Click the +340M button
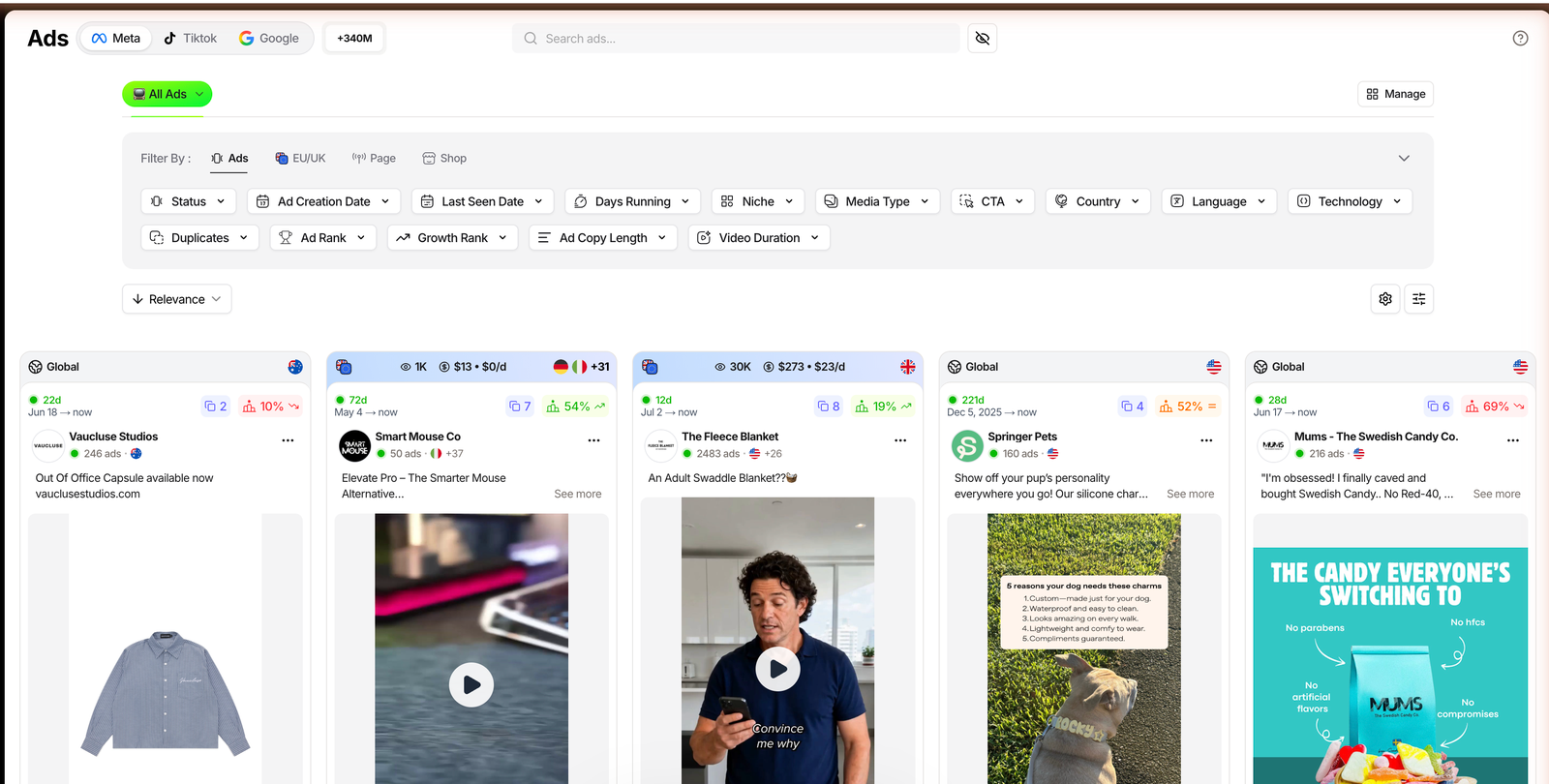The image size is (1549, 784). click(355, 39)
